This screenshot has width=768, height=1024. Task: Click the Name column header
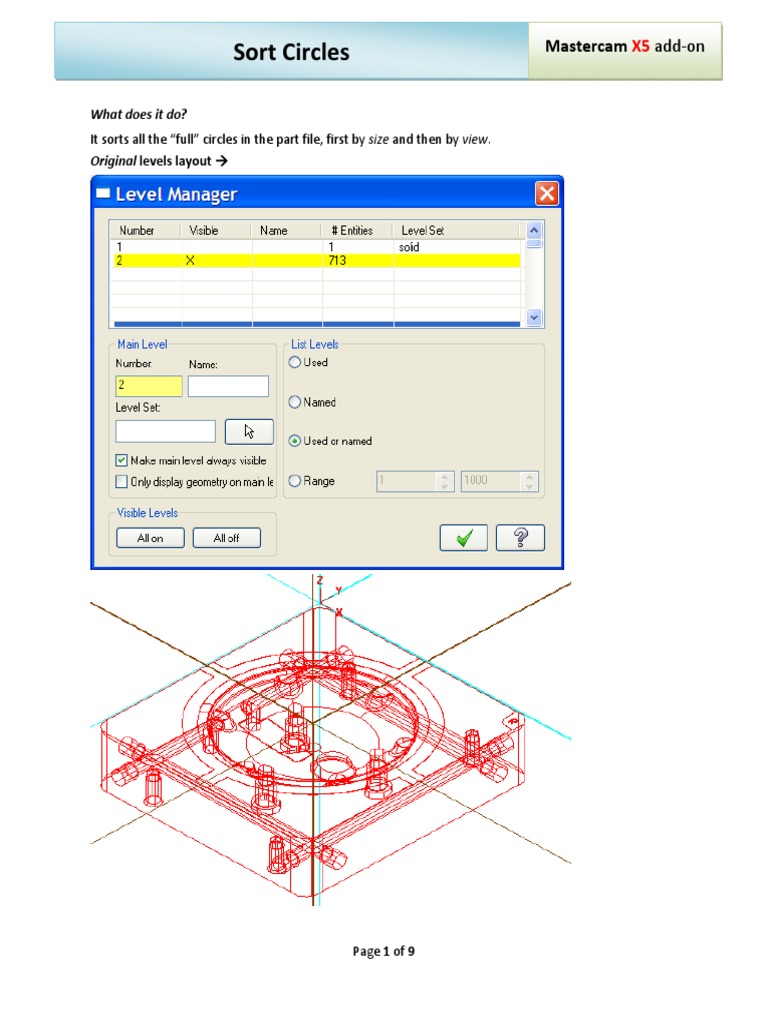point(286,231)
